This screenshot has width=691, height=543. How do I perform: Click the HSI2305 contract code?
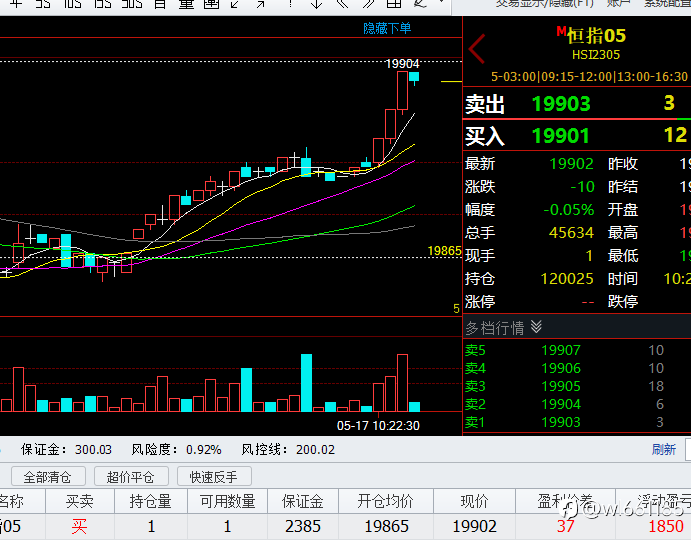[x=596, y=55]
